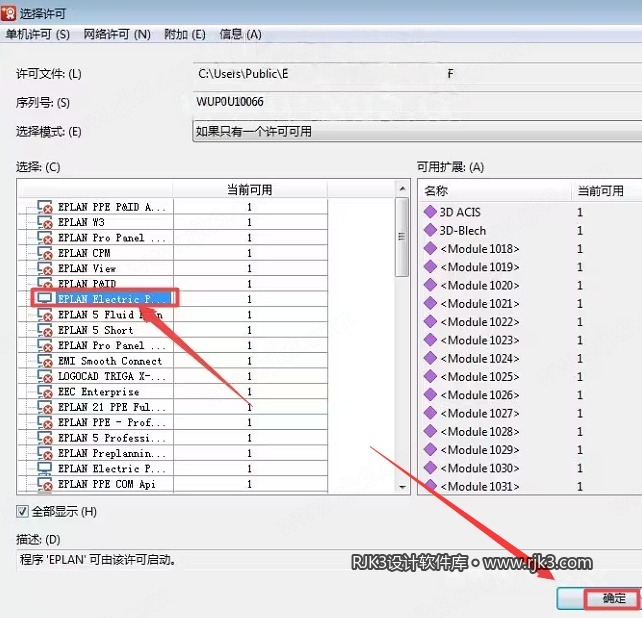Click the license icon for EPLAN Preplannin

coord(45,453)
